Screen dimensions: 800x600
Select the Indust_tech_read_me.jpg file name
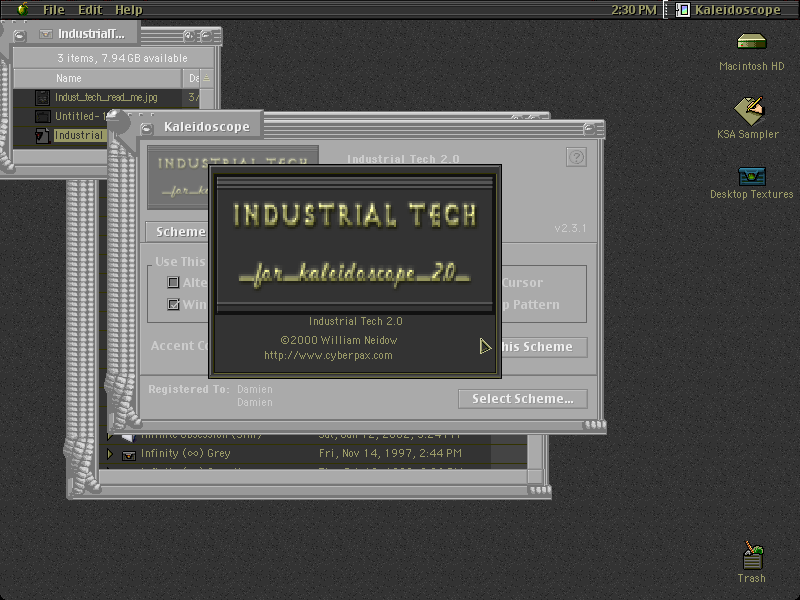click(x=106, y=97)
